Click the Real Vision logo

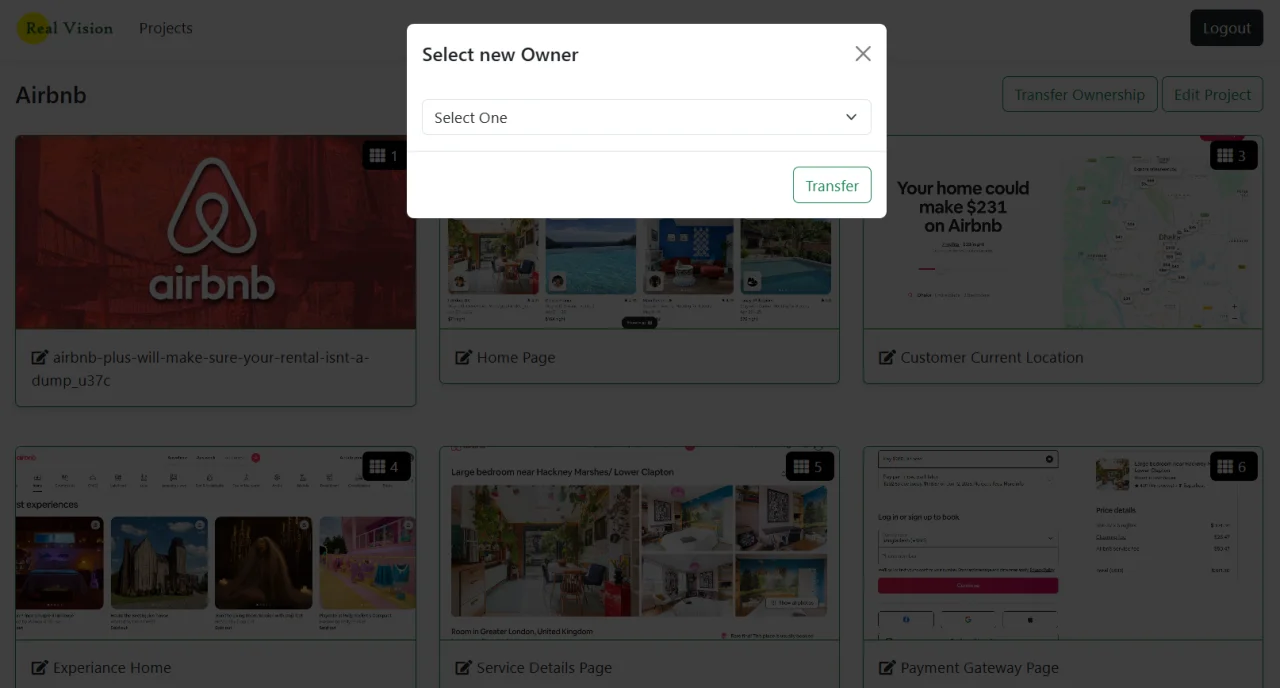66,28
